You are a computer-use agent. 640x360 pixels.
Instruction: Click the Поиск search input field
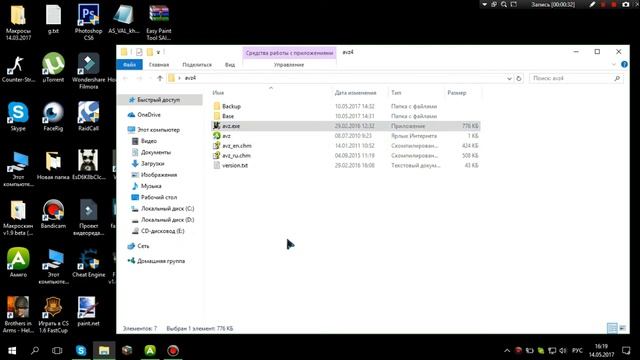pyautogui.click(x=576, y=78)
